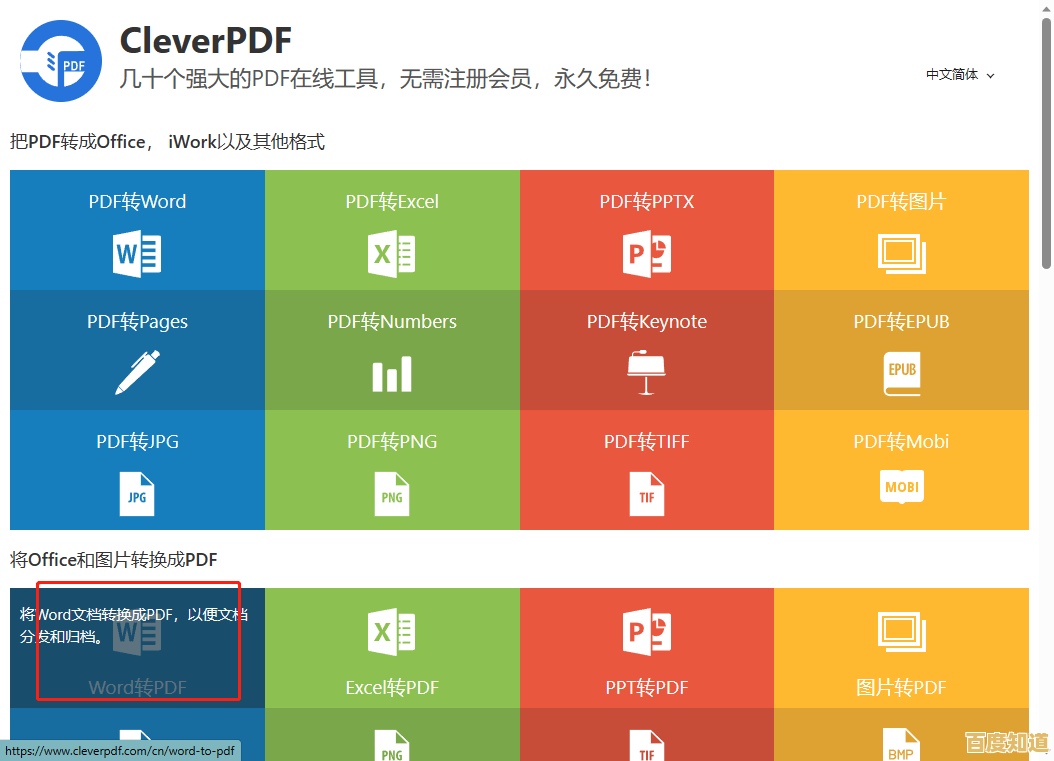Select the PDF转Keynote podium icon
1054x761 pixels.
tap(646, 373)
